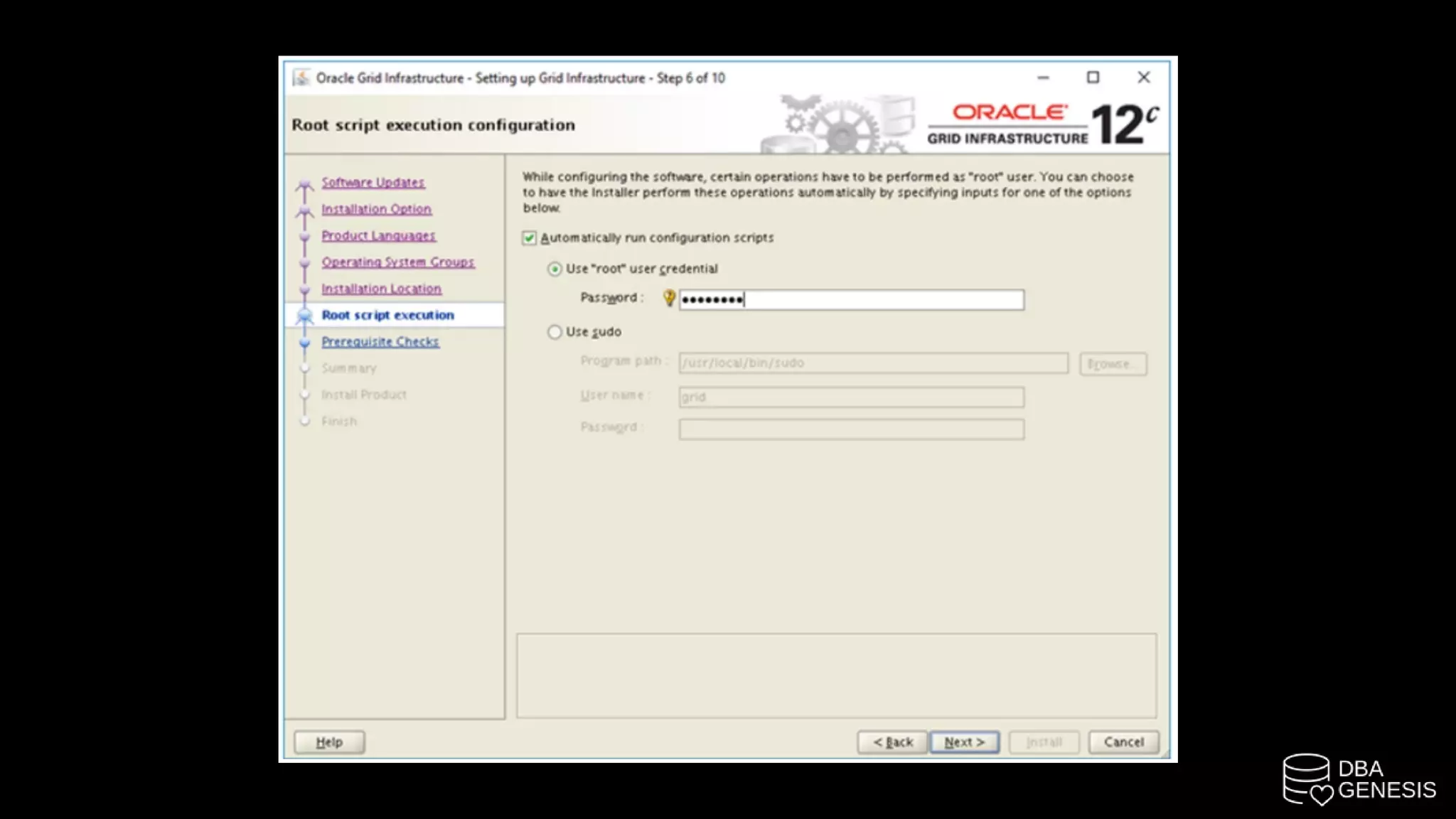Minimize the Oracle Grid Infrastructure window

tap(1043, 77)
